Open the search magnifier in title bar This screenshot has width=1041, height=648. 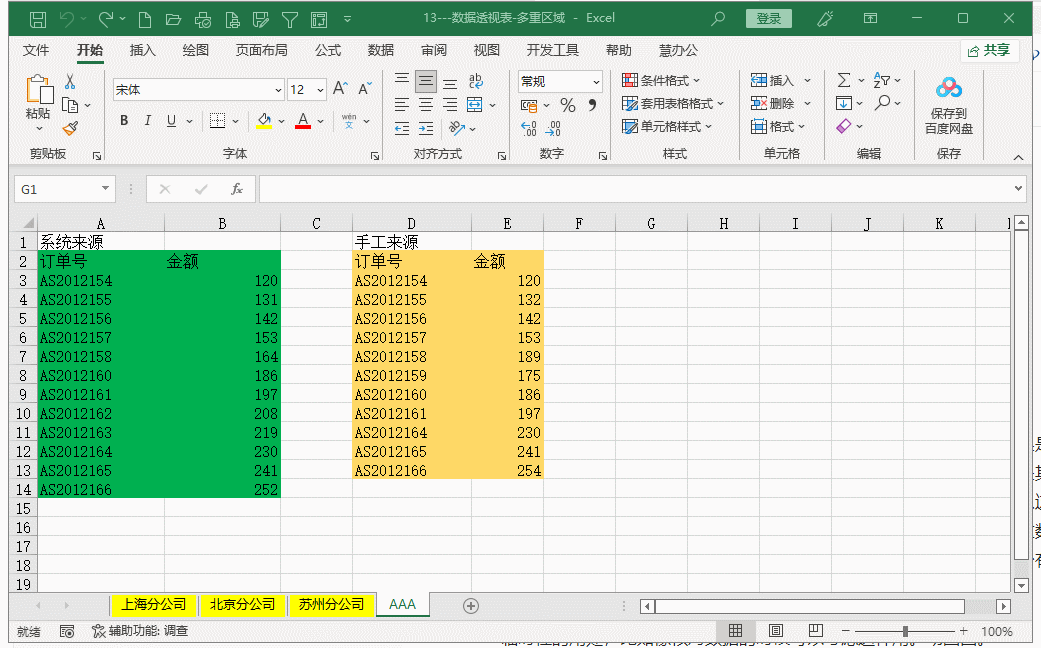point(718,19)
